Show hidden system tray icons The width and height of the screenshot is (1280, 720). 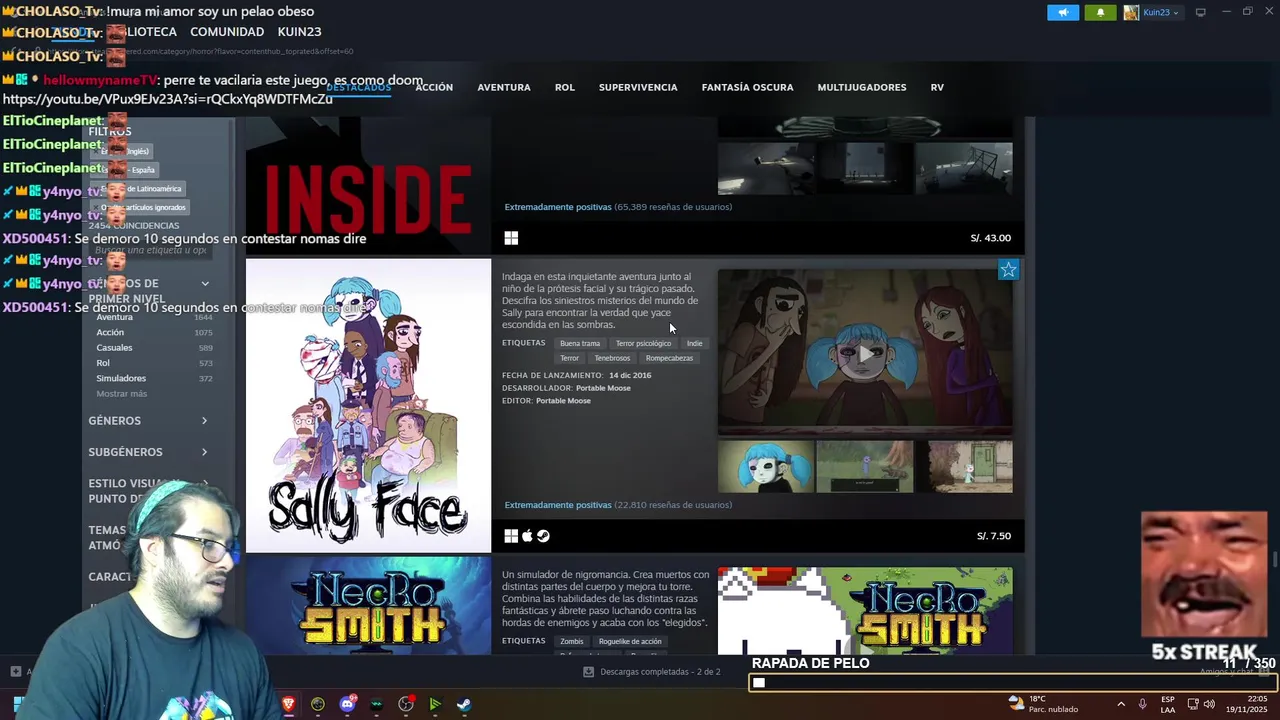click(x=1121, y=704)
